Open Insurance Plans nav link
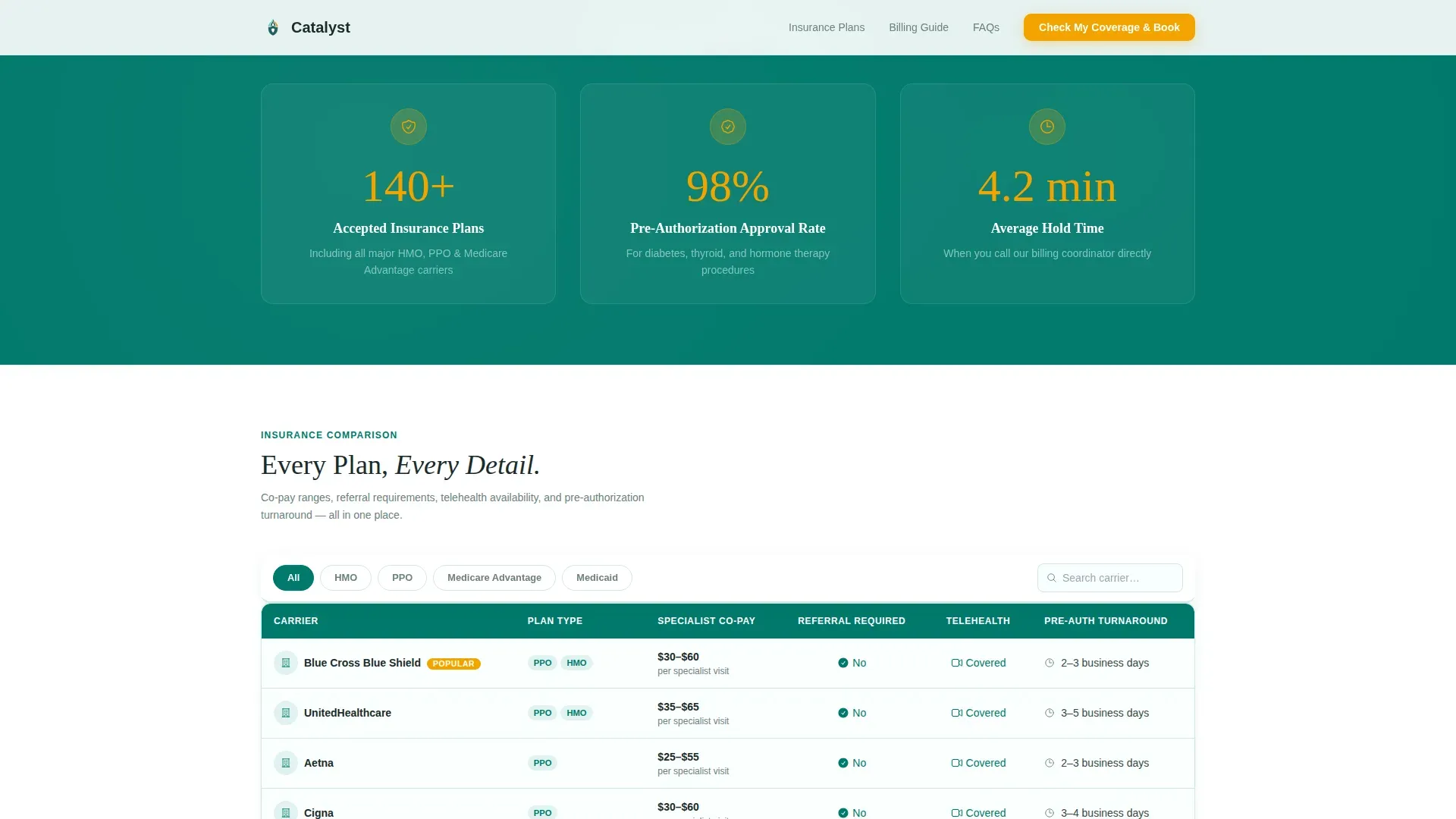 click(x=827, y=27)
